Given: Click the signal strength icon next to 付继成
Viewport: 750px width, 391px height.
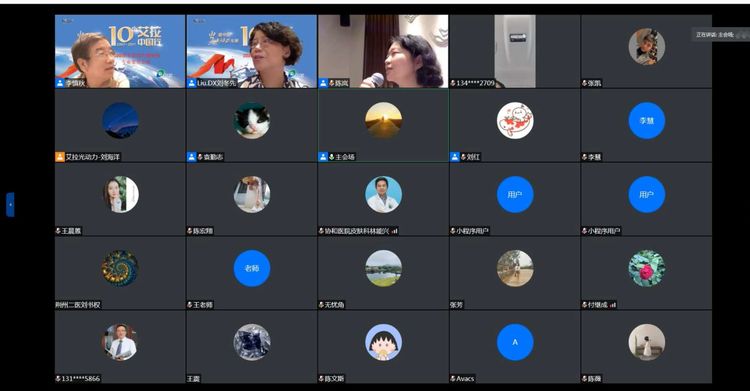Looking at the screenshot, I should 613,305.
